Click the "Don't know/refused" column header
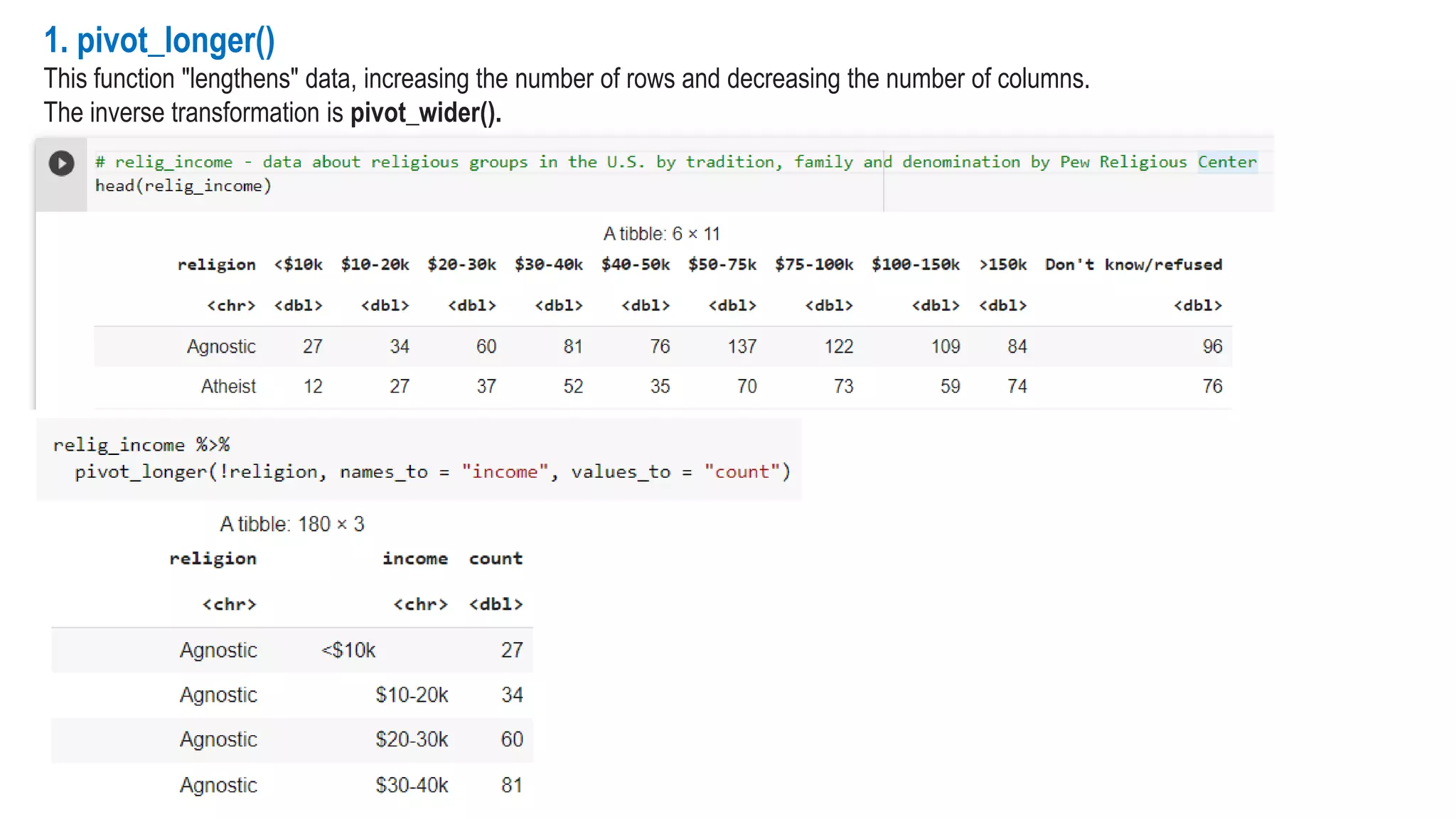Screen dimensions: 1456x819 coord(1134,264)
